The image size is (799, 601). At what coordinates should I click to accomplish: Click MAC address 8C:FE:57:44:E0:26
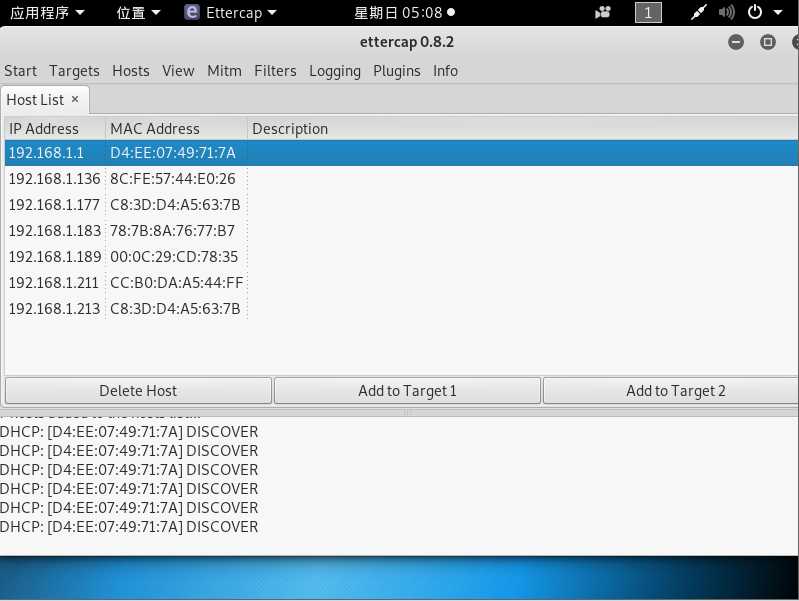coord(173,179)
